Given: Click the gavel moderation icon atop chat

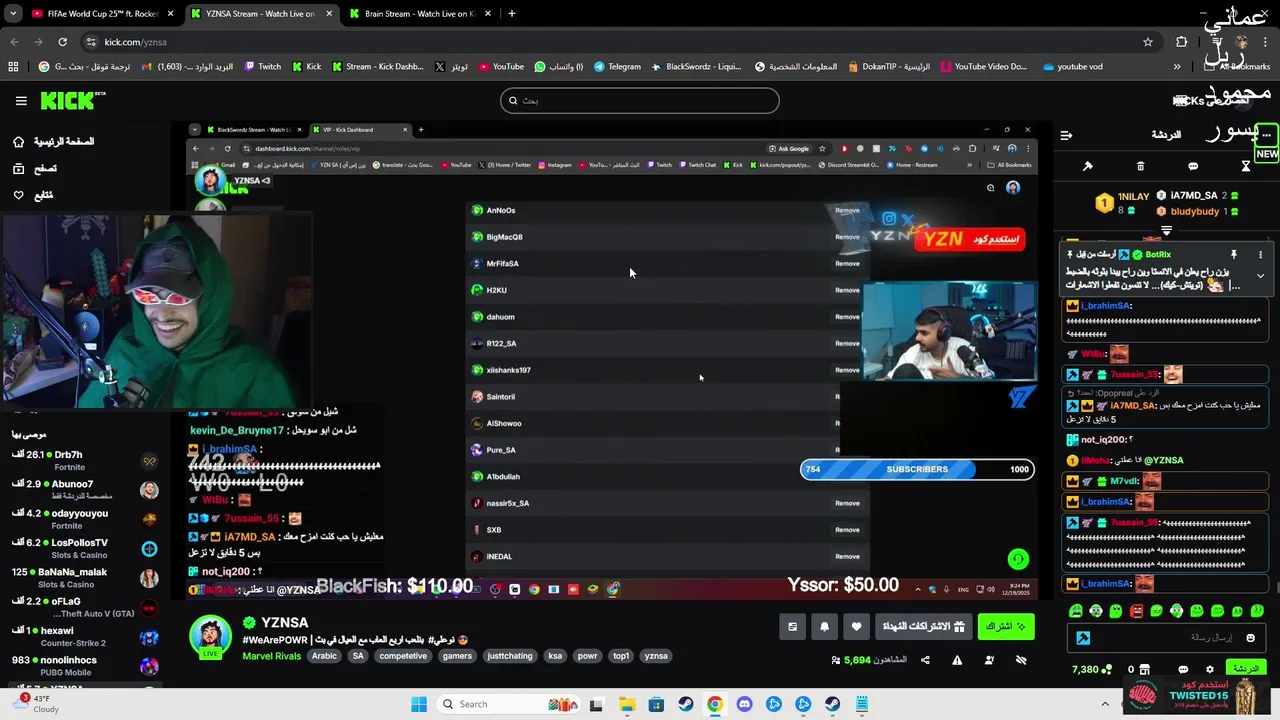Looking at the screenshot, I should click(x=1088, y=166).
